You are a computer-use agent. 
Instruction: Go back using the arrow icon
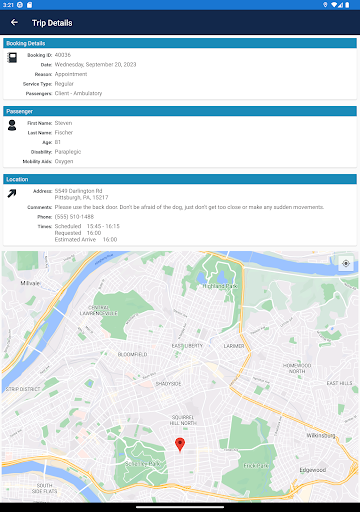[14, 22]
